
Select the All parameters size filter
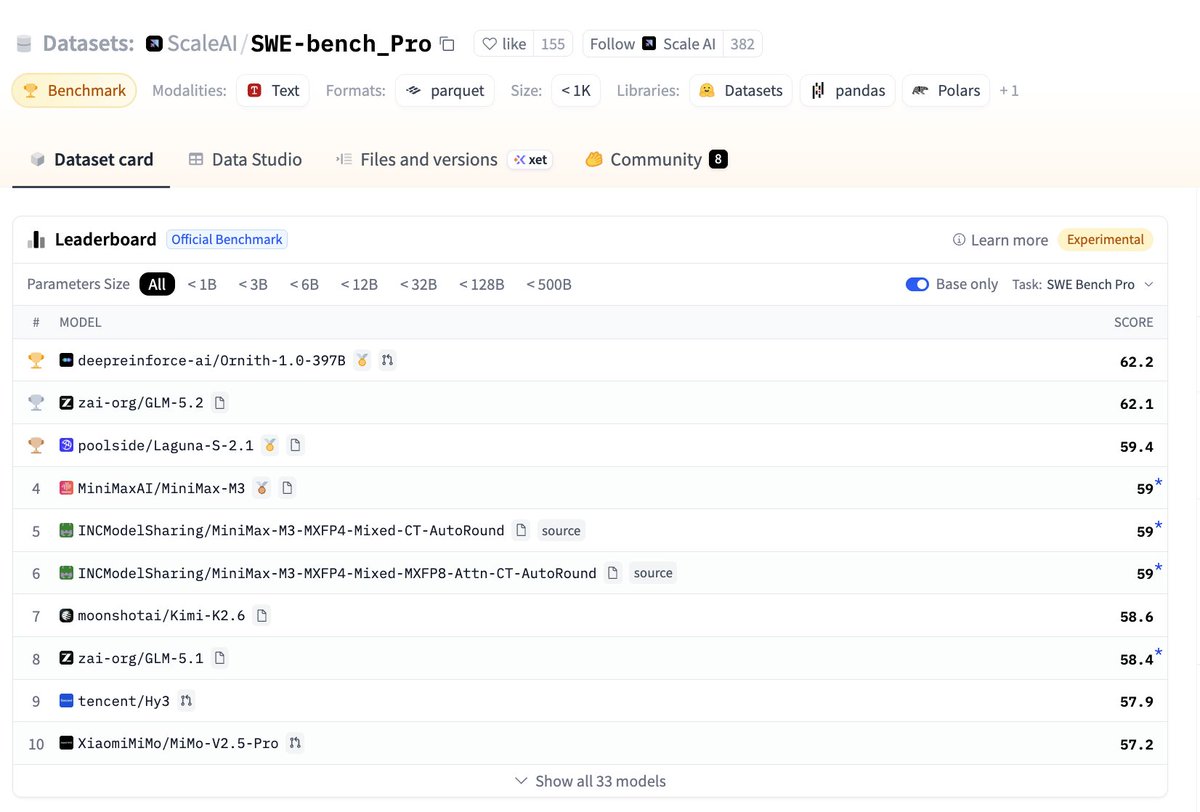pos(157,284)
